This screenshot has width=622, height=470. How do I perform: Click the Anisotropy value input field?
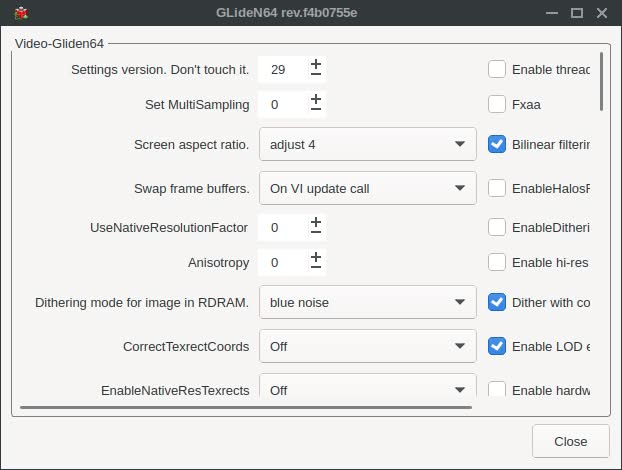pos(280,262)
